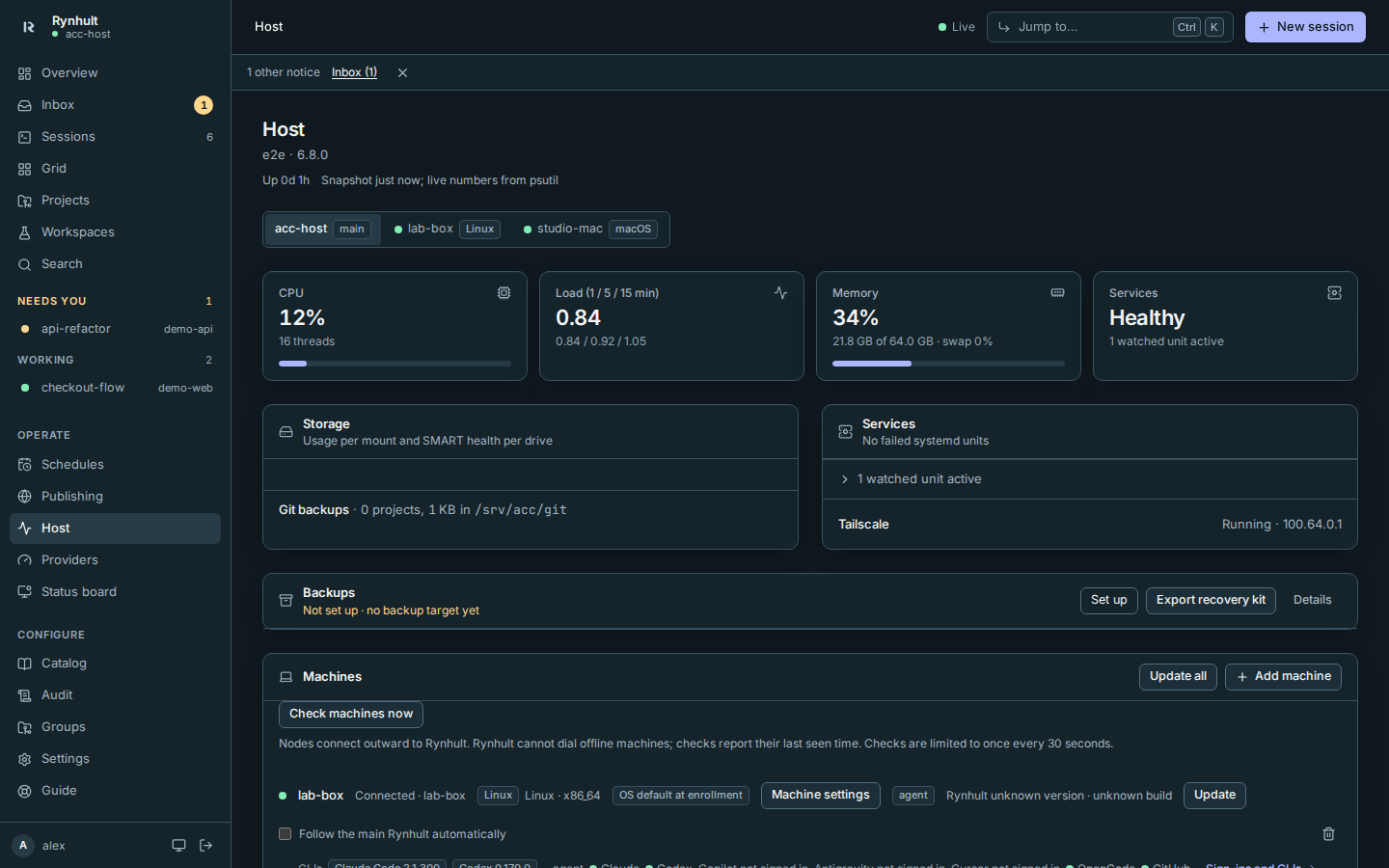
Task: Switch to the lab-box machine tab
Action: [448, 230]
